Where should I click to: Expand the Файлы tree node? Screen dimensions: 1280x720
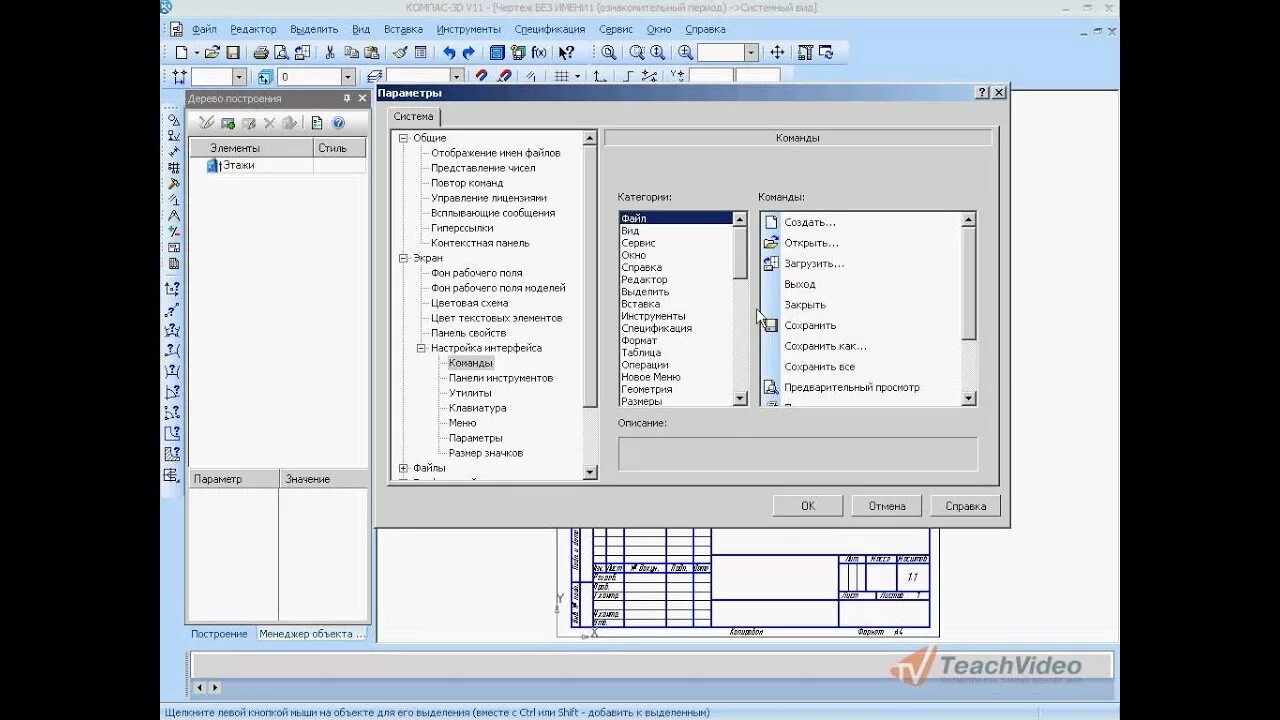point(403,468)
